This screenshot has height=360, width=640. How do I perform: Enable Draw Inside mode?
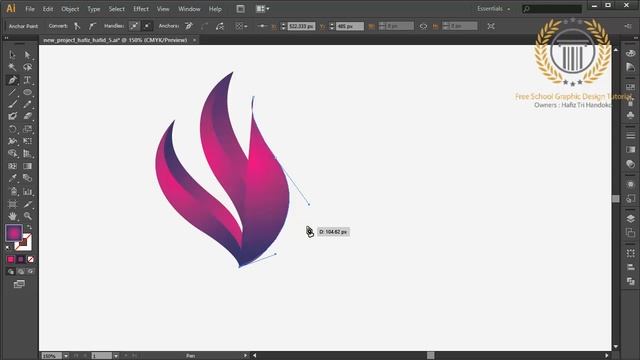pos(30,271)
